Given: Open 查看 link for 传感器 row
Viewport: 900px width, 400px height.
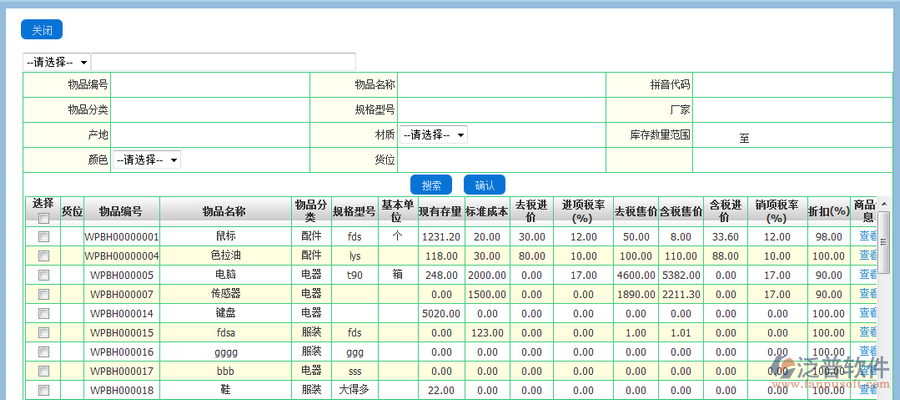Looking at the screenshot, I should [x=867, y=294].
